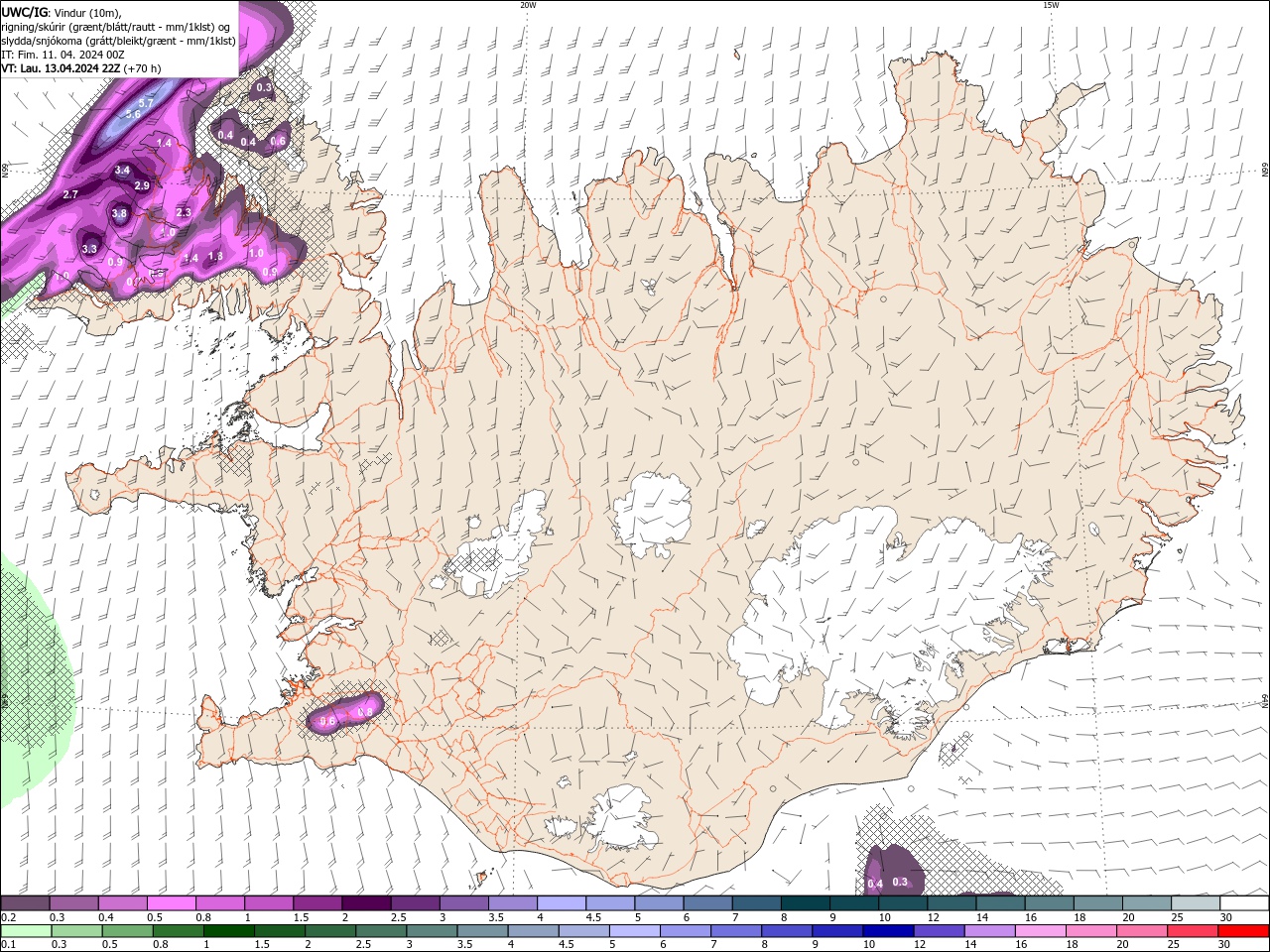The height and width of the screenshot is (952, 1270).
Task: Select the violet 14 swatch in lower legend
Action: (990, 931)
